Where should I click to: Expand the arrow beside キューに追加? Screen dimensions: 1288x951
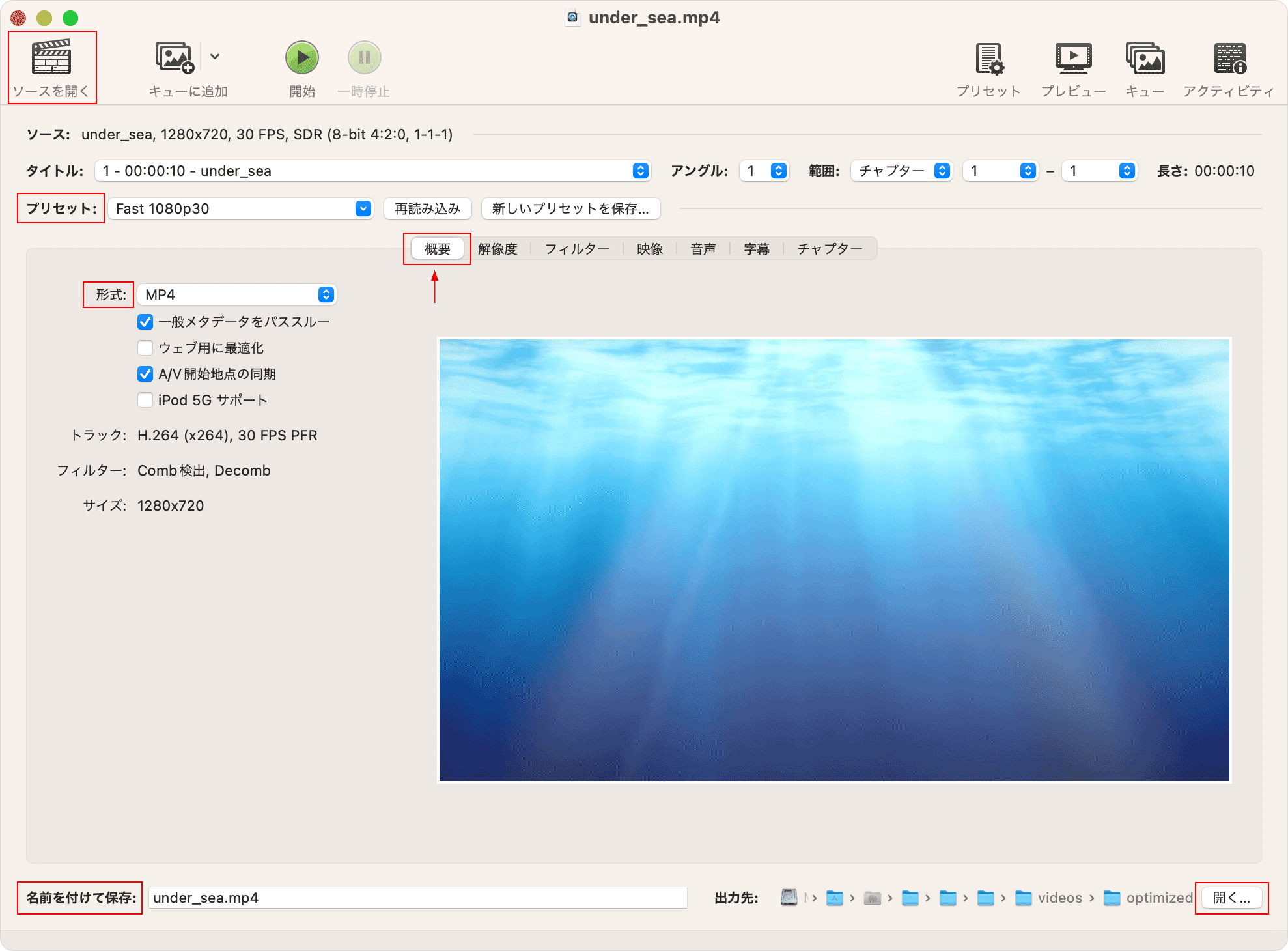click(215, 57)
